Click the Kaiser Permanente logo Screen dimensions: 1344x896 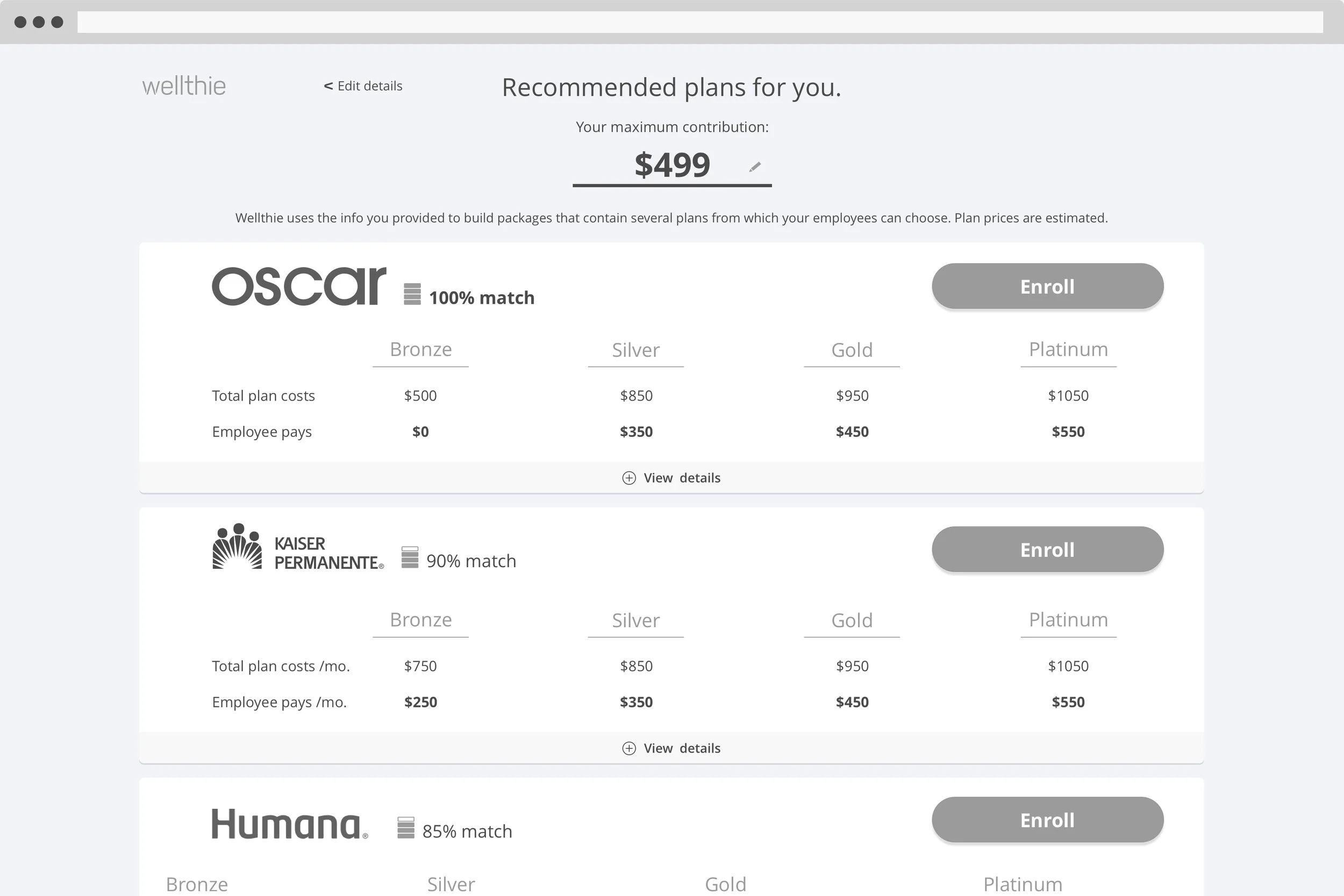coord(298,547)
